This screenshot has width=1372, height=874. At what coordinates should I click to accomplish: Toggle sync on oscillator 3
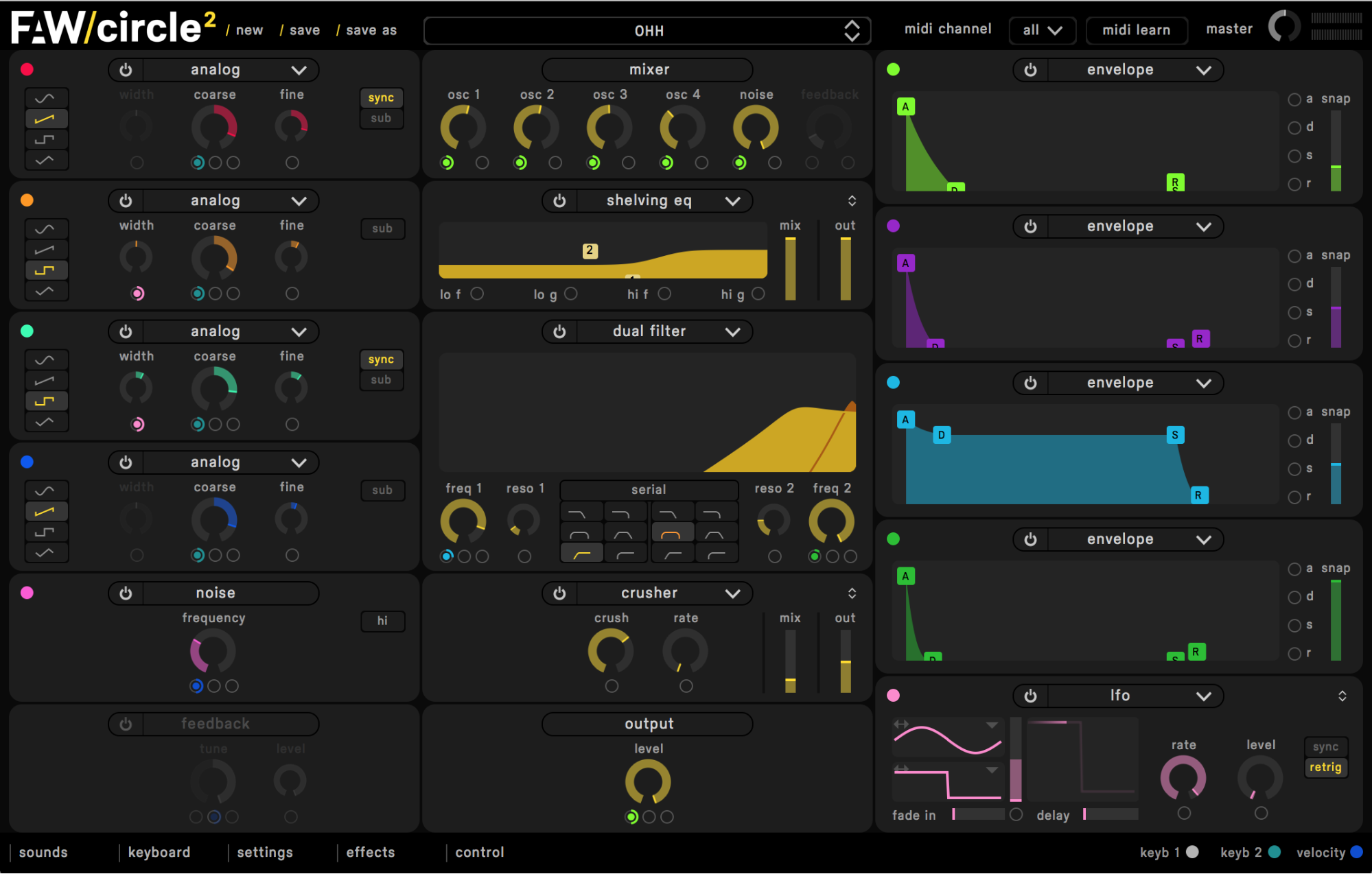click(x=381, y=360)
